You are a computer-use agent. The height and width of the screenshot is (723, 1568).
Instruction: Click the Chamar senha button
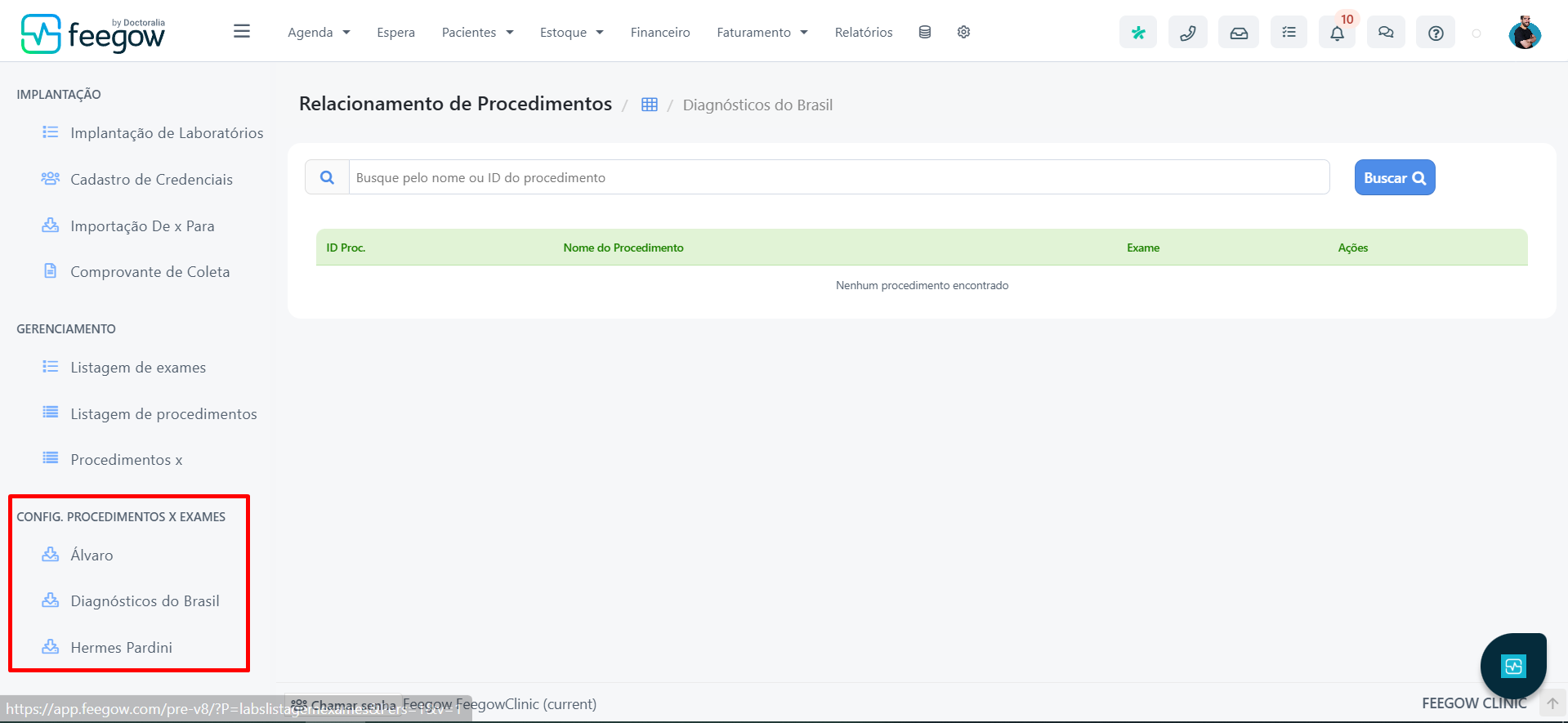click(x=343, y=704)
